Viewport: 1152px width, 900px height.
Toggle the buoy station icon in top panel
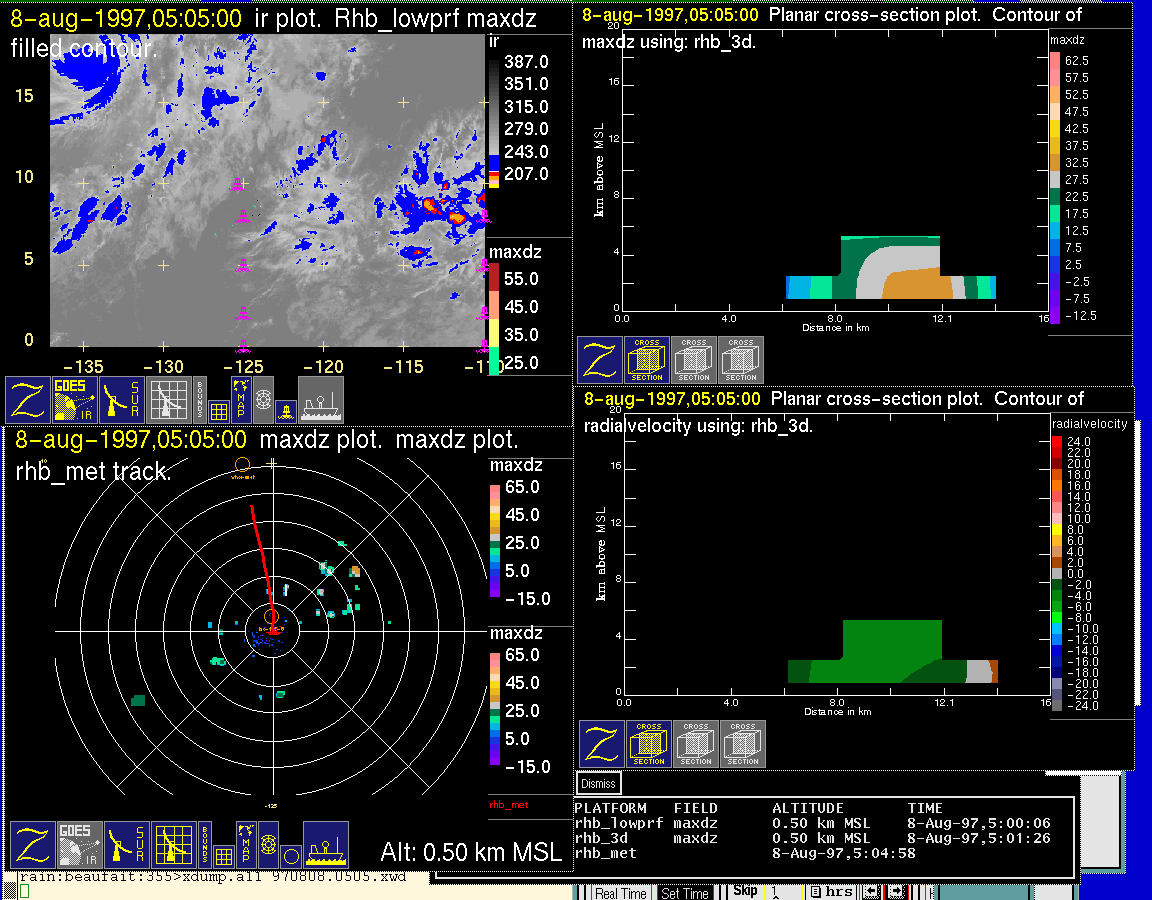tap(286, 410)
